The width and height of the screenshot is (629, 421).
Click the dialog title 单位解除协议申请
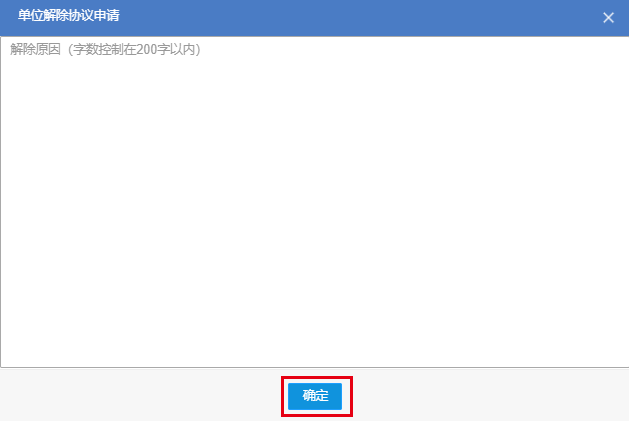[x=69, y=16]
